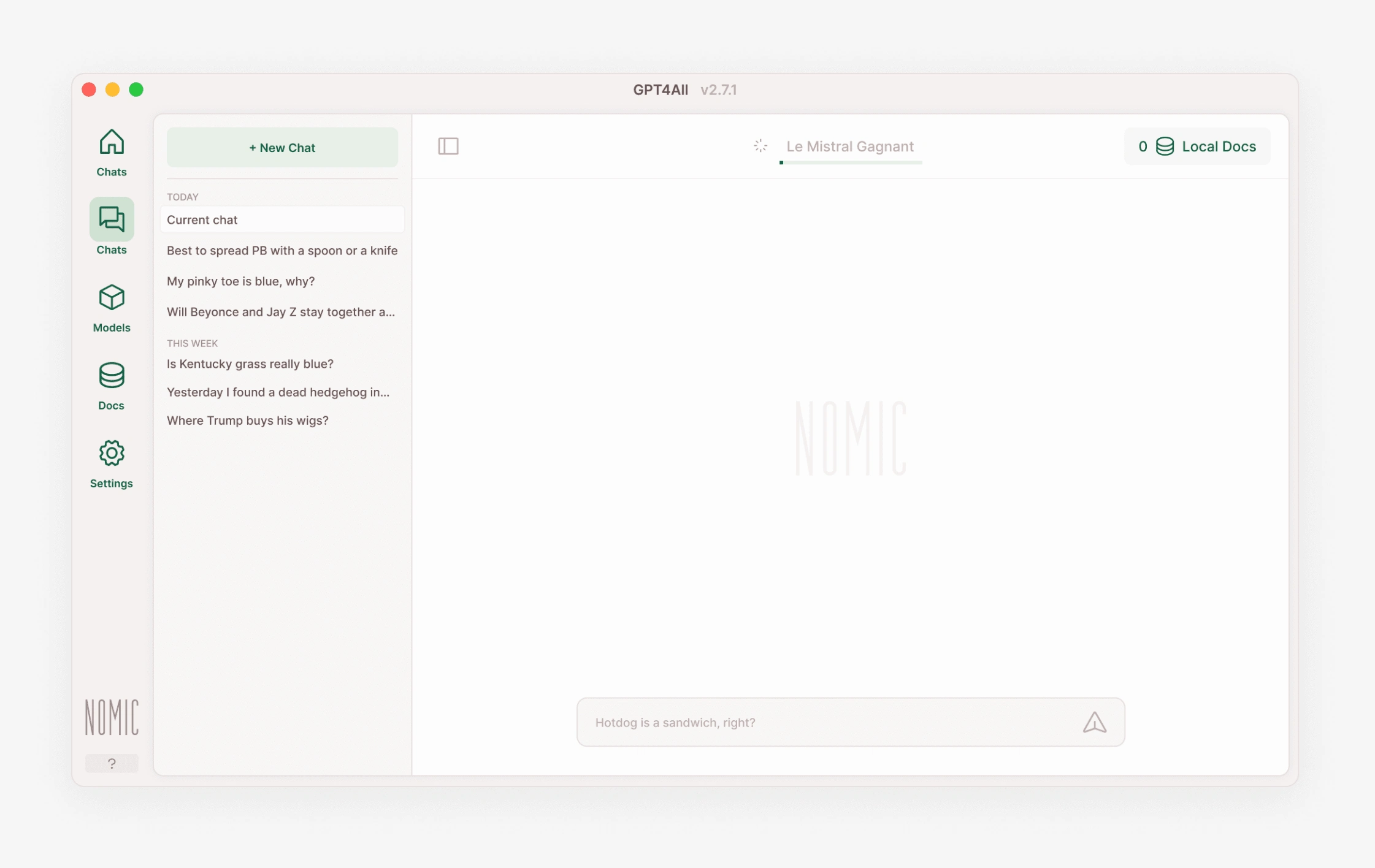The width and height of the screenshot is (1375, 868).
Task: Click the Nomic logo in sidebar
Action: pyautogui.click(x=112, y=717)
